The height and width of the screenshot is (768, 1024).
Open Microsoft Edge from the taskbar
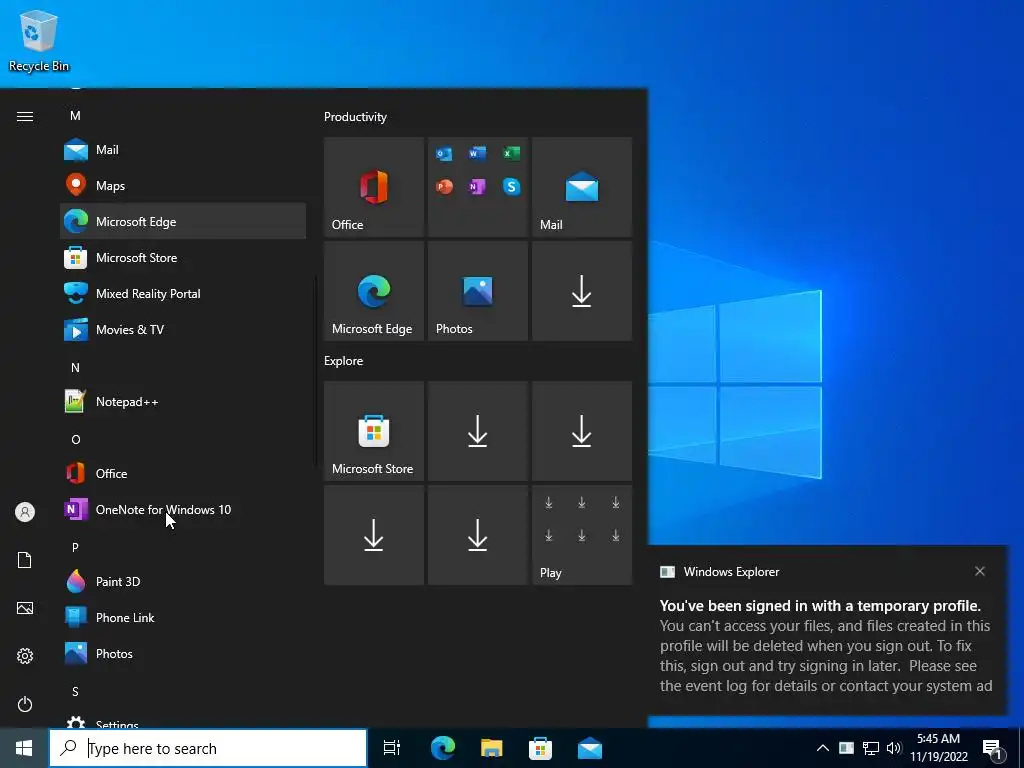pos(443,748)
